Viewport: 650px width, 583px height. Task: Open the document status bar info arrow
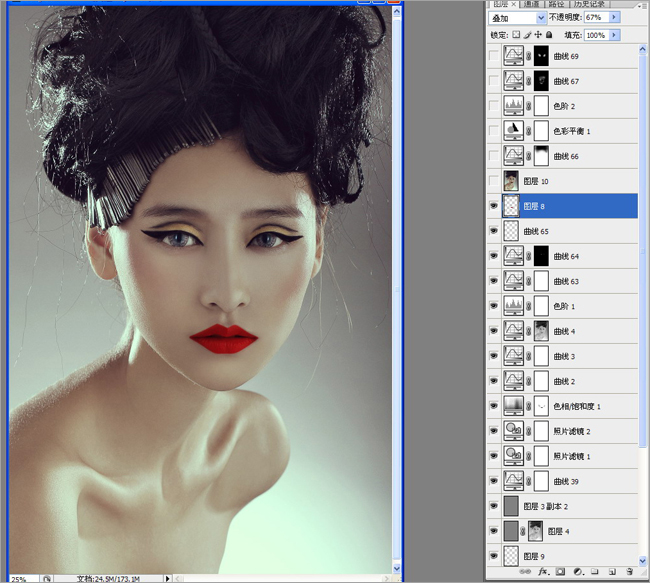coord(167,578)
